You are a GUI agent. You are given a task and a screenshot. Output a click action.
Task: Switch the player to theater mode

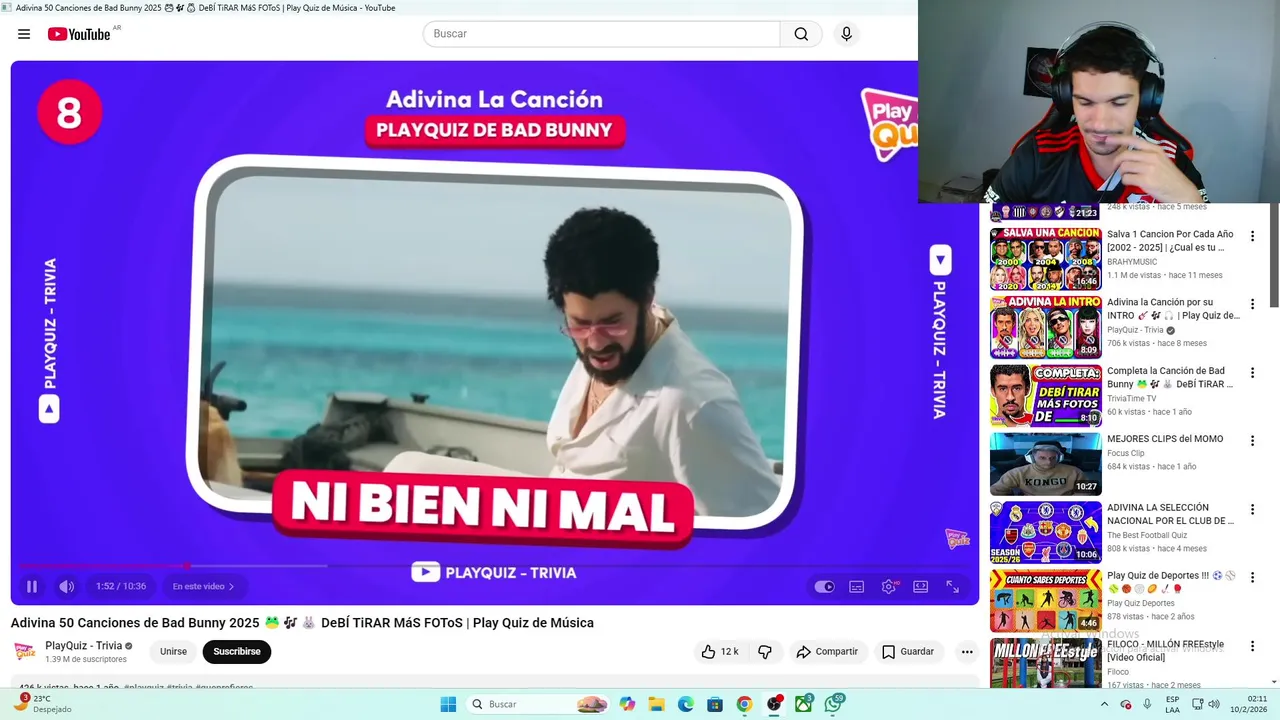(921, 587)
